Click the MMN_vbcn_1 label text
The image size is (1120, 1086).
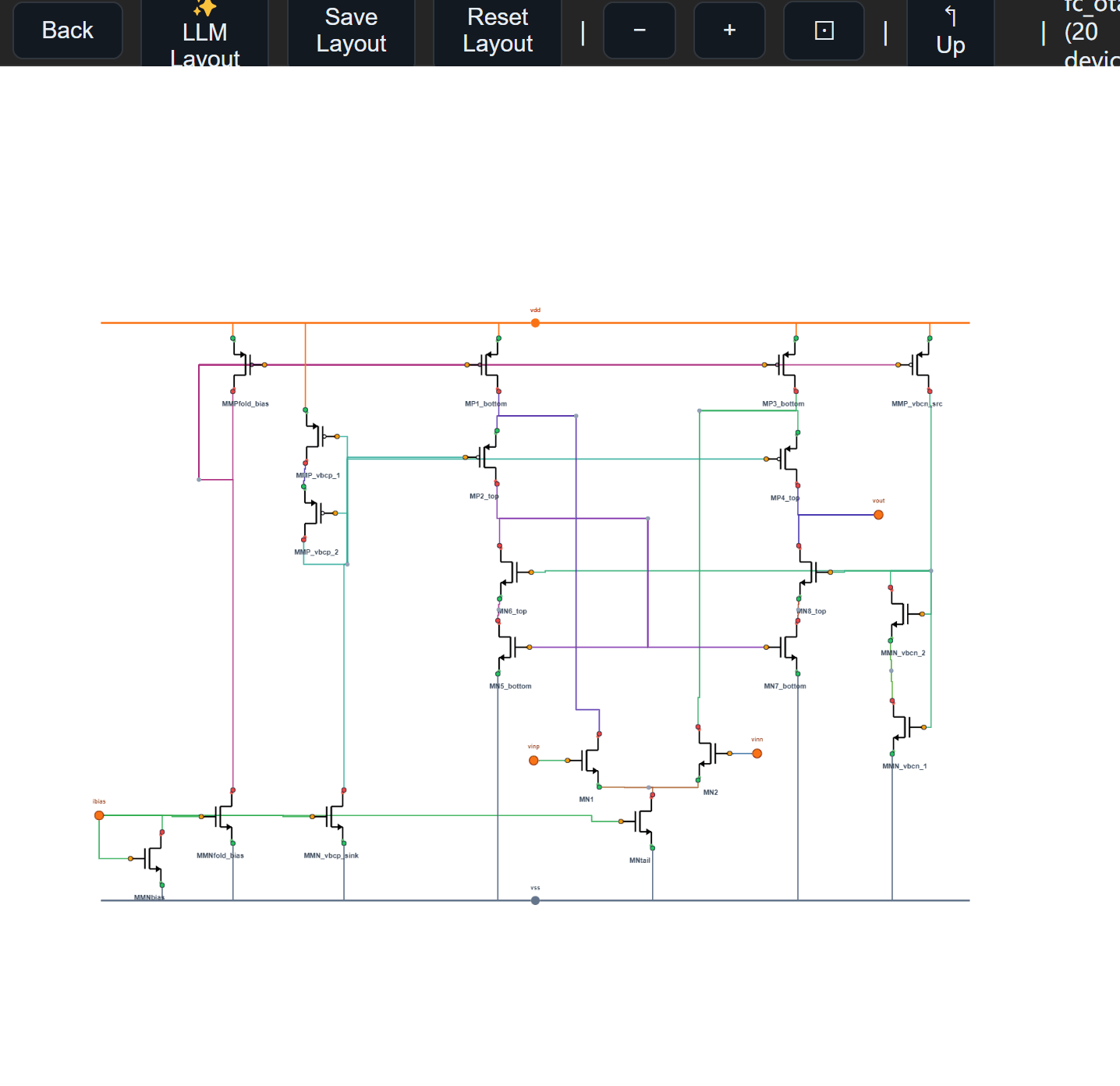905,766
